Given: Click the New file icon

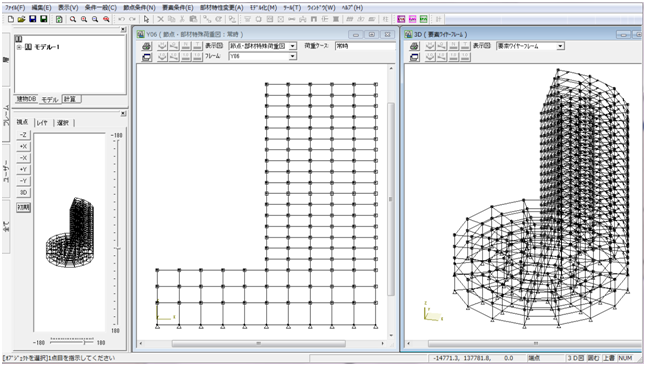Looking at the screenshot, I should click(11, 19).
